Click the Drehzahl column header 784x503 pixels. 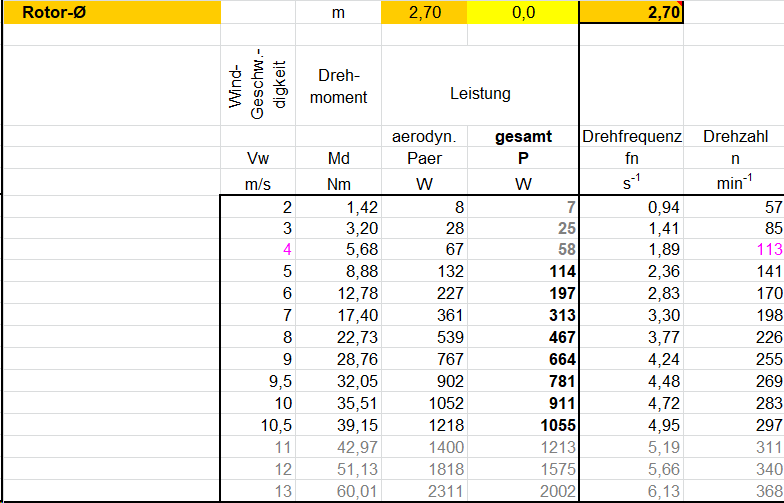pyautogui.click(x=734, y=137)
